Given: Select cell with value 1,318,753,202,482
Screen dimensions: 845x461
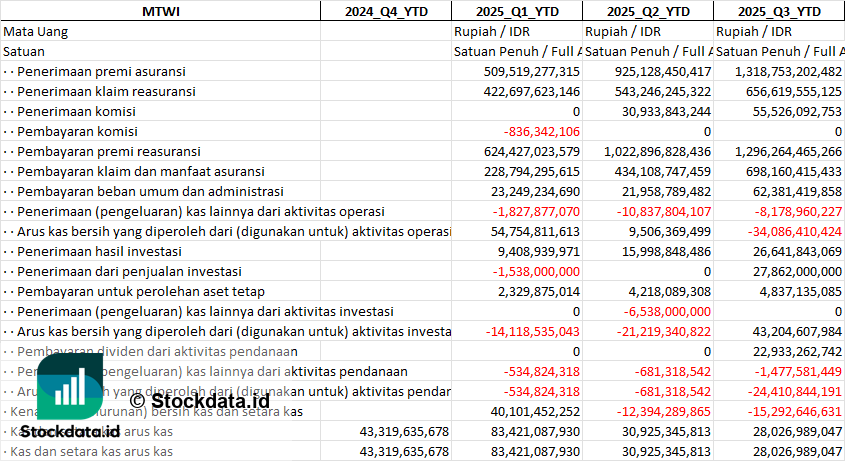Looking at the screenshot, I should point(779,71).
